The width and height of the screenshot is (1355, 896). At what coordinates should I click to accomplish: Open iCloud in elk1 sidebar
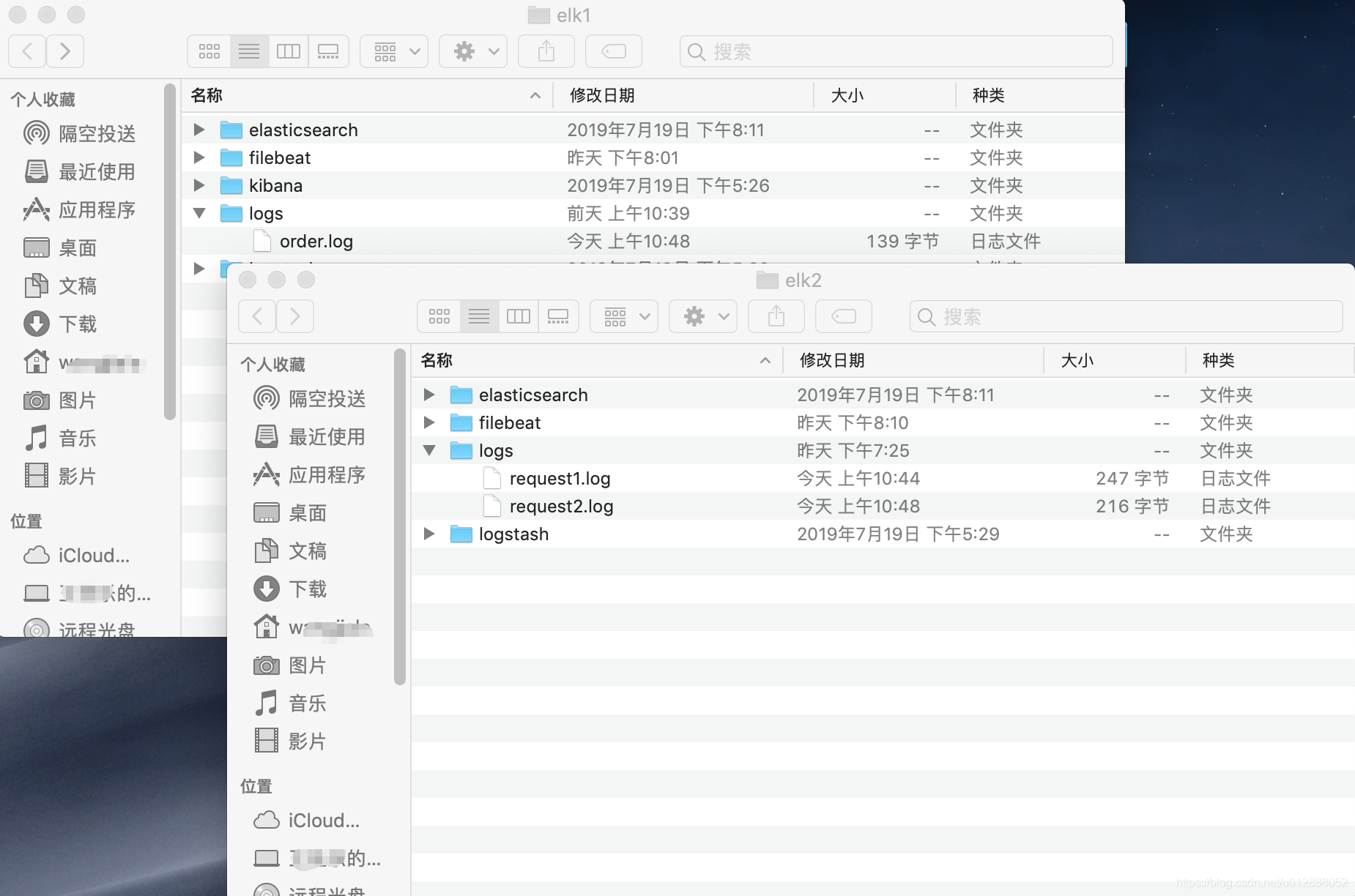tap(78, 555)
